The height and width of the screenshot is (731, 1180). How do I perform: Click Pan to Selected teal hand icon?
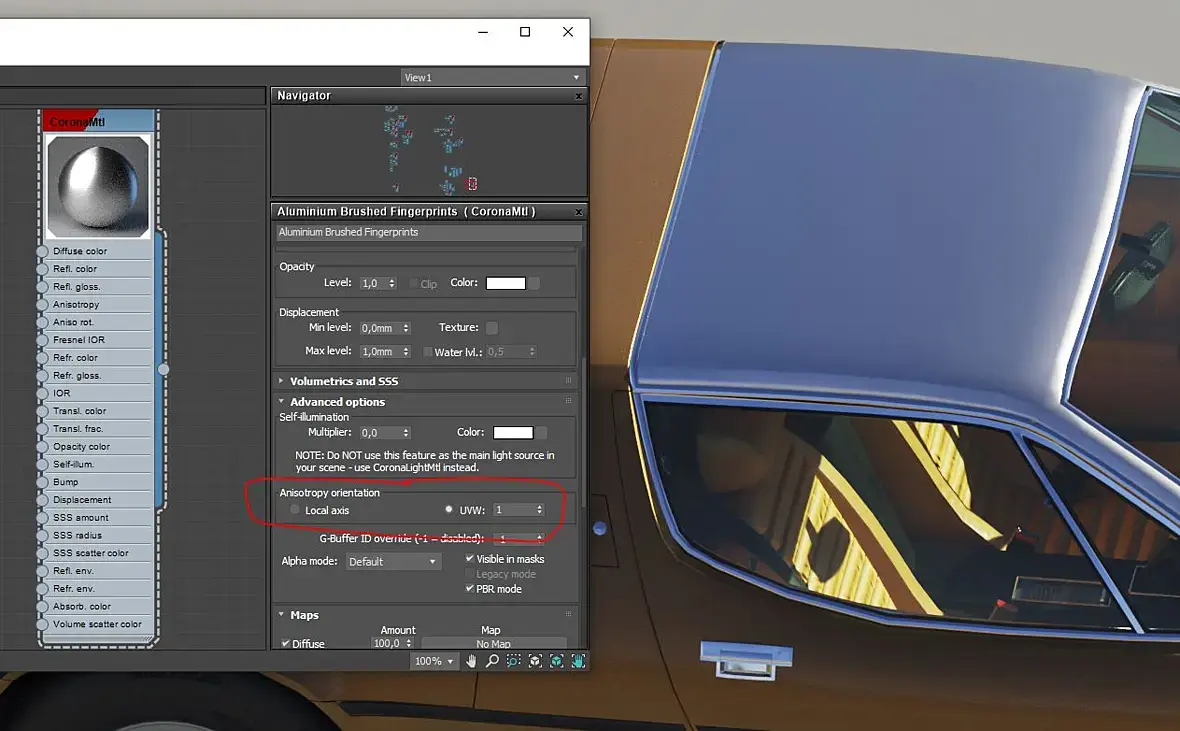click(x=578, y=661)
